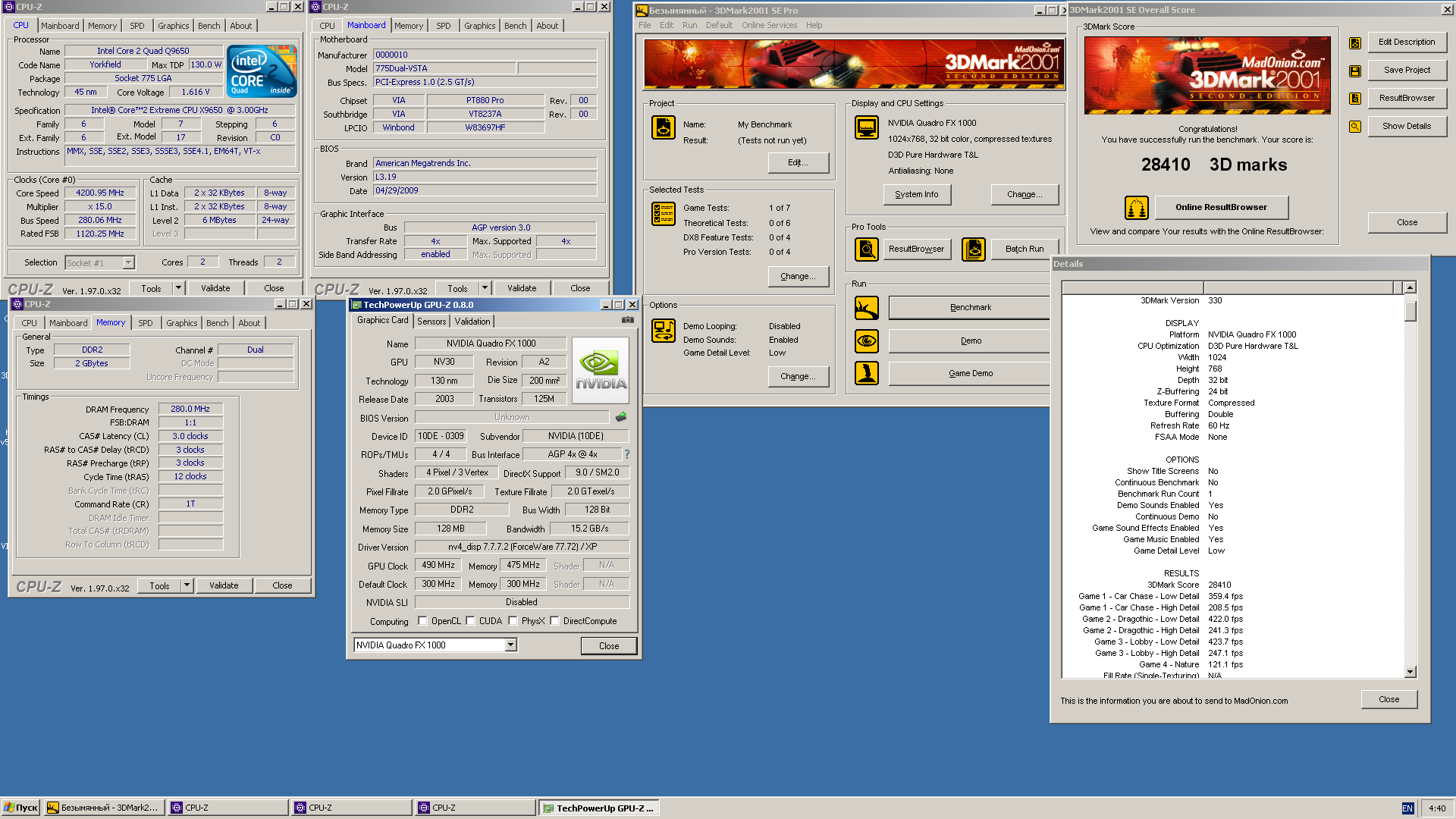Click the Demo eye icon

pyautogui.click(x=866, y=341)
